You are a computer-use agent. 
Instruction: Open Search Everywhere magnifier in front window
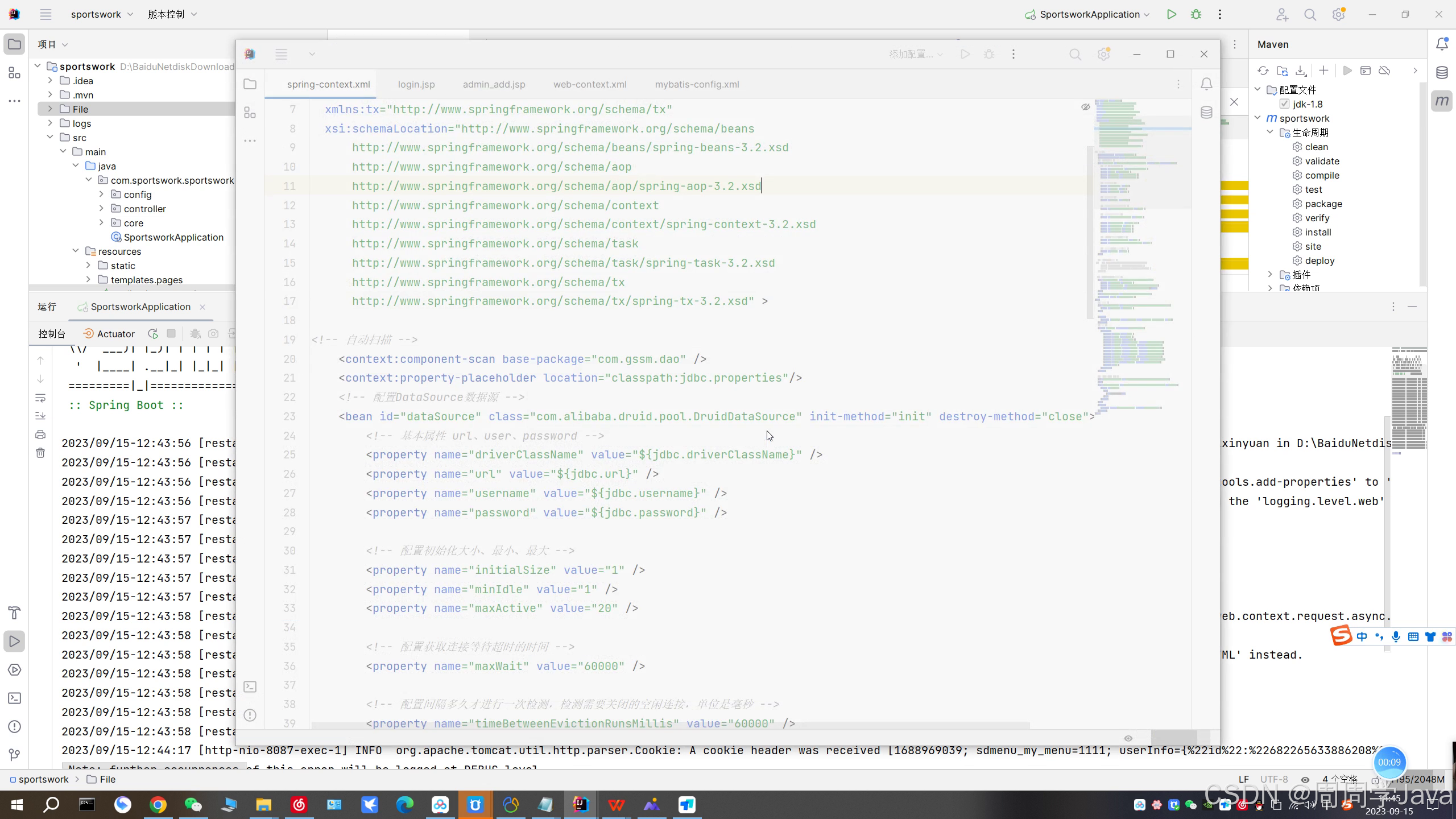[x=1075, y=55]
